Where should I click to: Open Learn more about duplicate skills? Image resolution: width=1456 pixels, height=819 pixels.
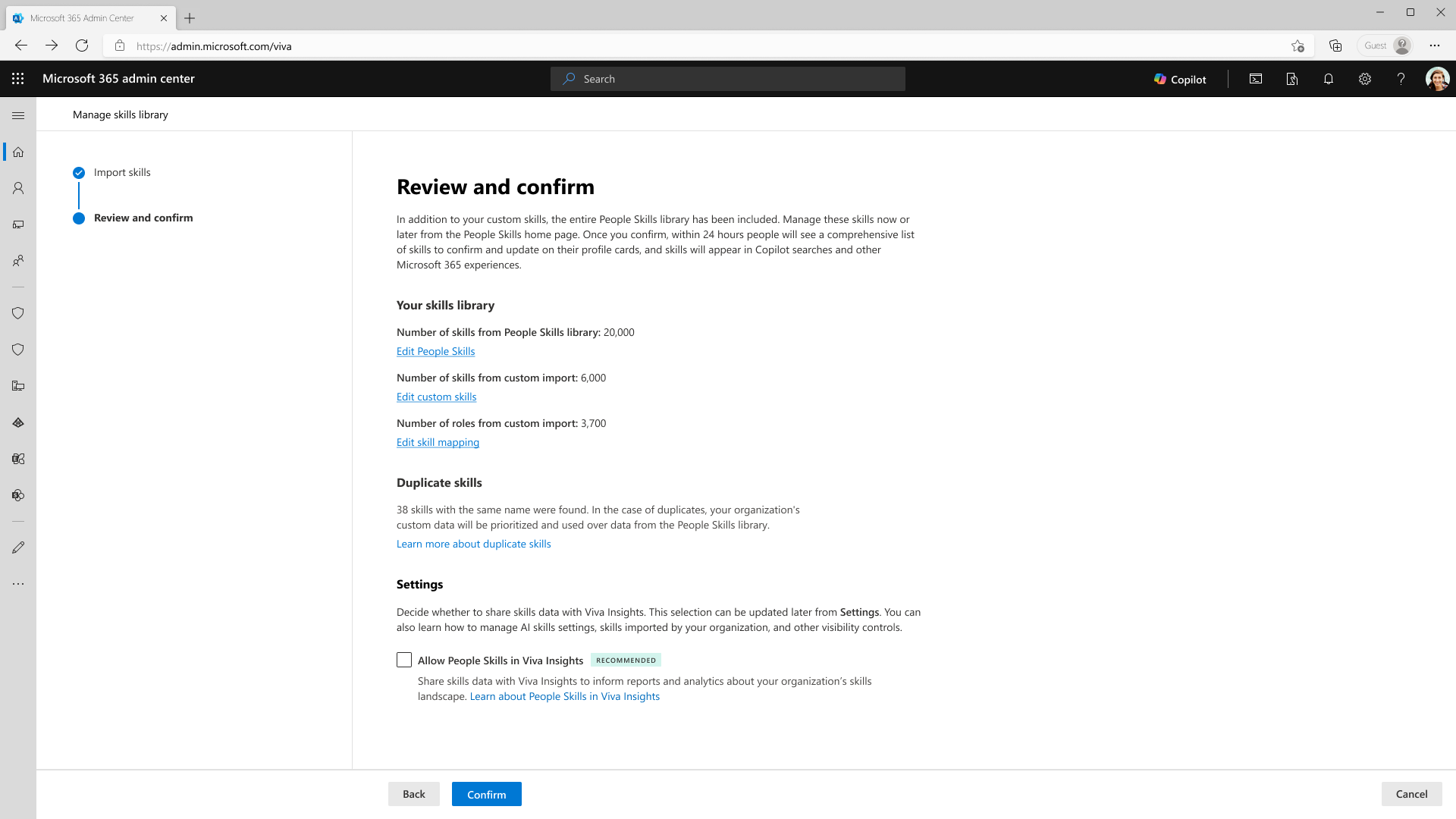[x=473, y=544]
